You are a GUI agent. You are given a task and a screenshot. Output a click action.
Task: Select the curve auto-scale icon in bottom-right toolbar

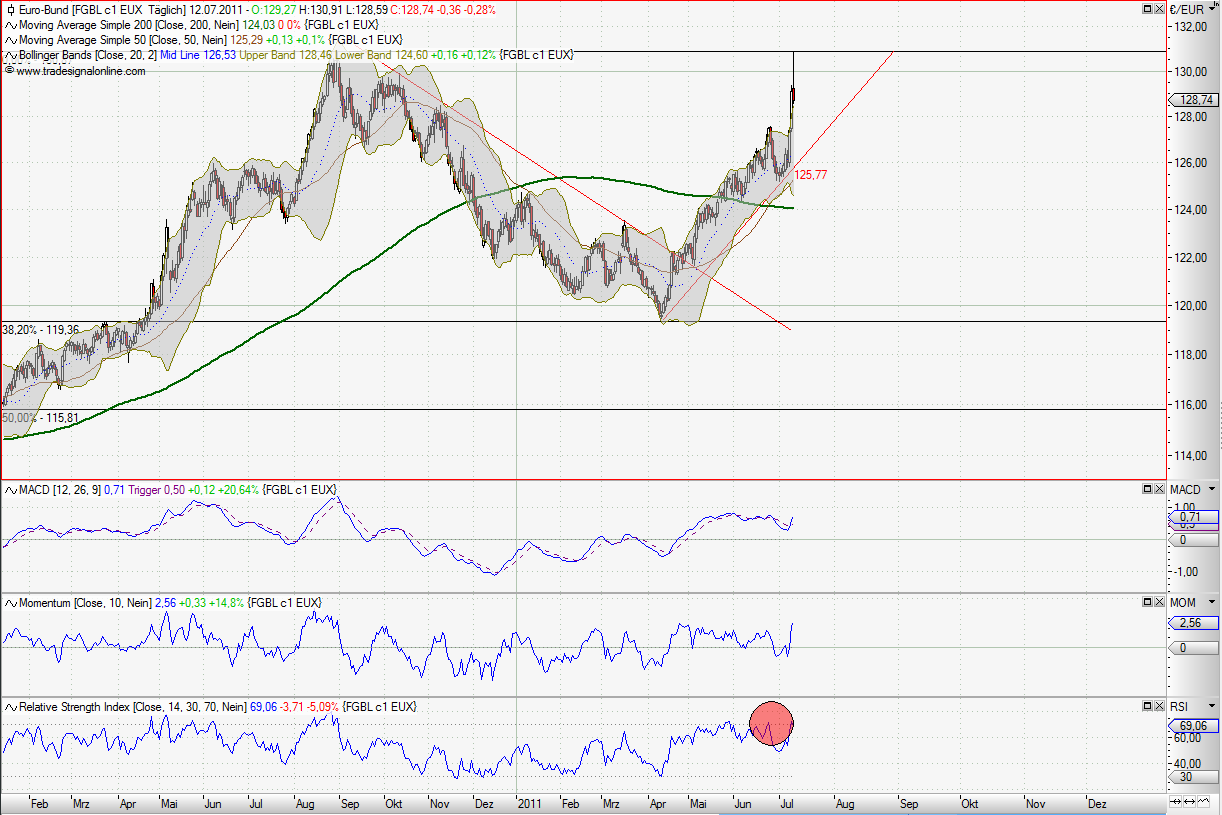1205,801
